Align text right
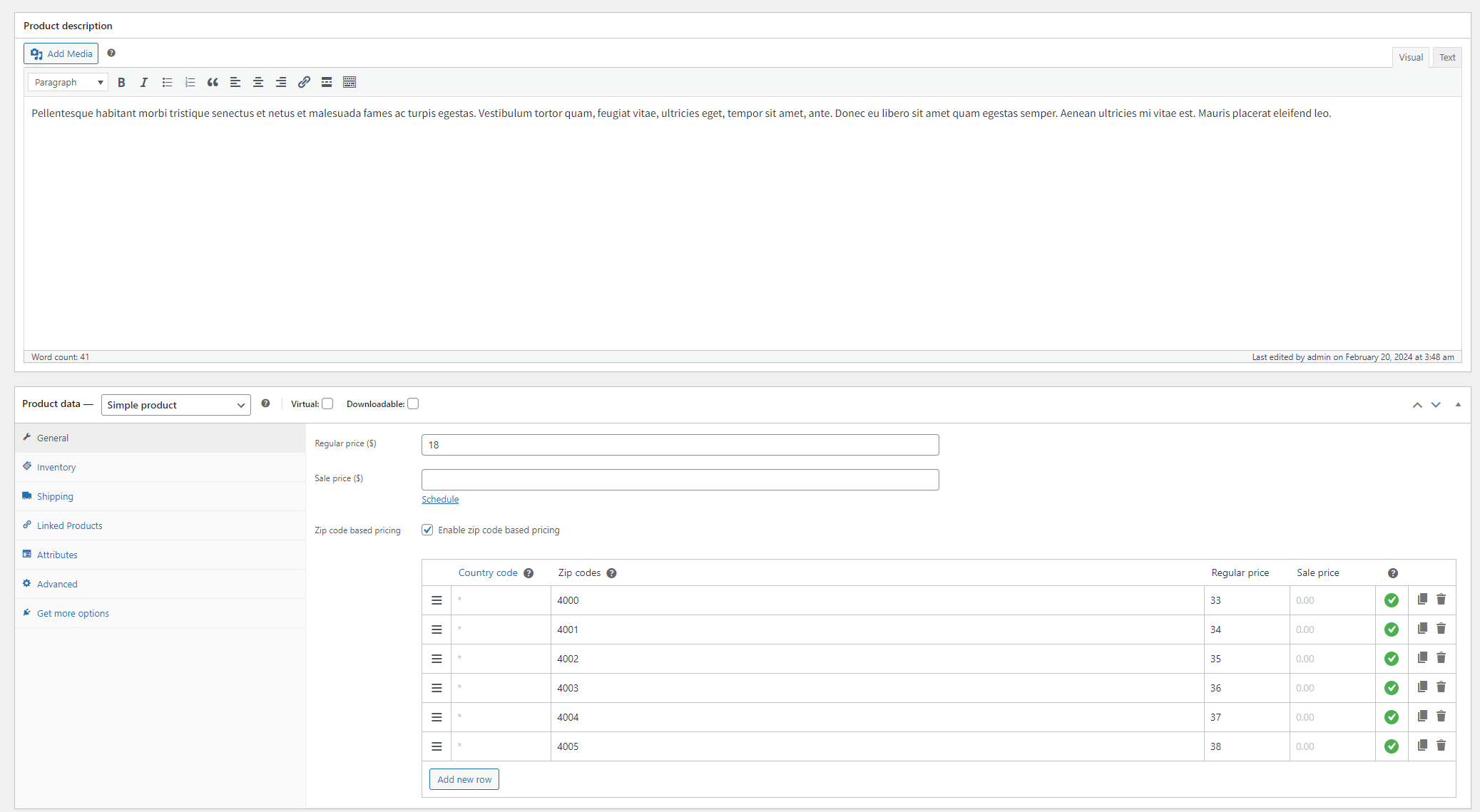 (x=281, y=83)
